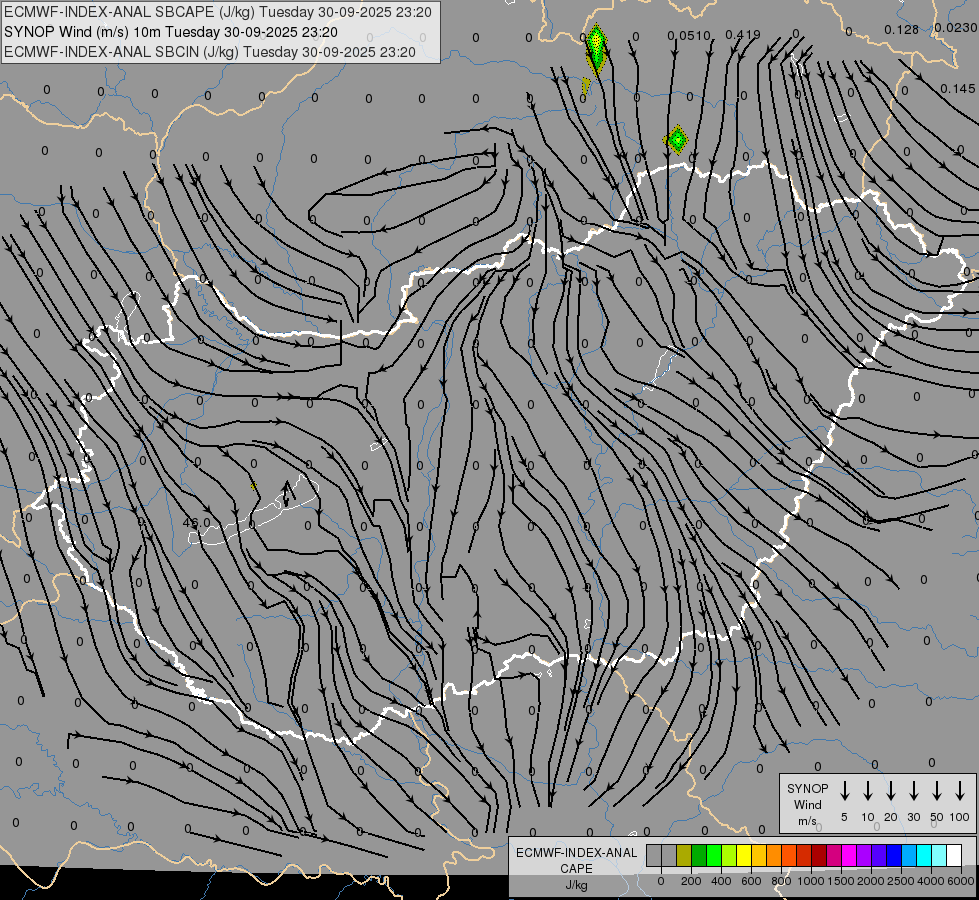The height and width of the screenshot is (900, 979).
Task: Click the SBCAPE title line in the header
Action: click(217, 12)
